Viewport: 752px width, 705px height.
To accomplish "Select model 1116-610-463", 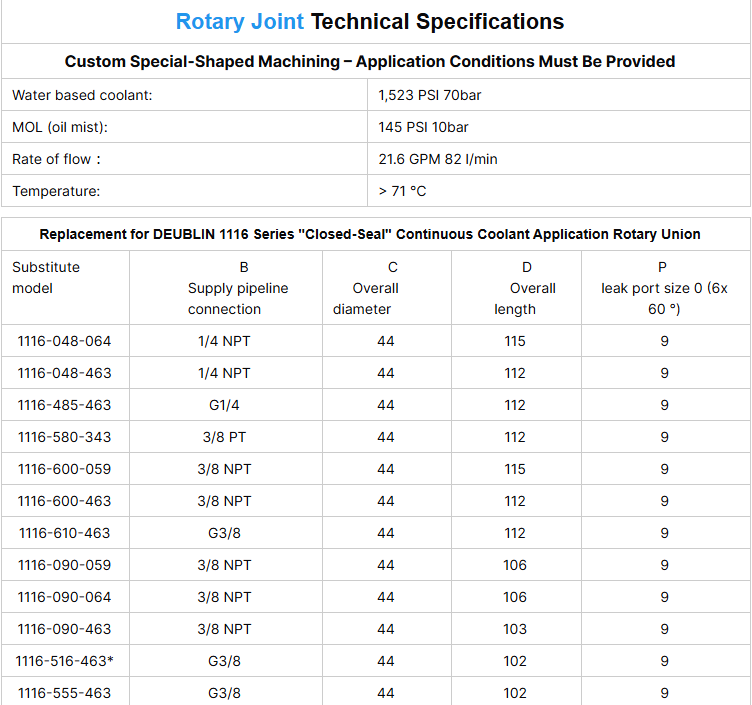I will point(64,533).
